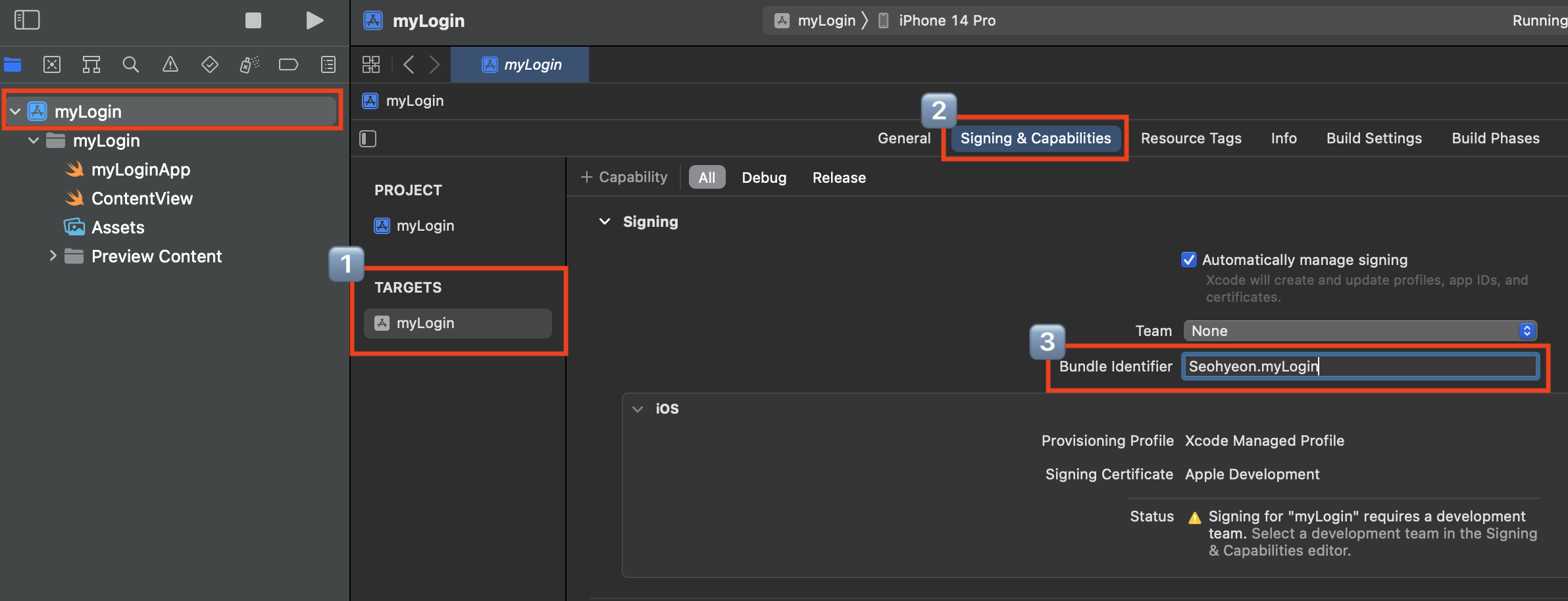This screenshot has width=1568, height=601.
Task: Open the Report navigator
Action: 328,64
